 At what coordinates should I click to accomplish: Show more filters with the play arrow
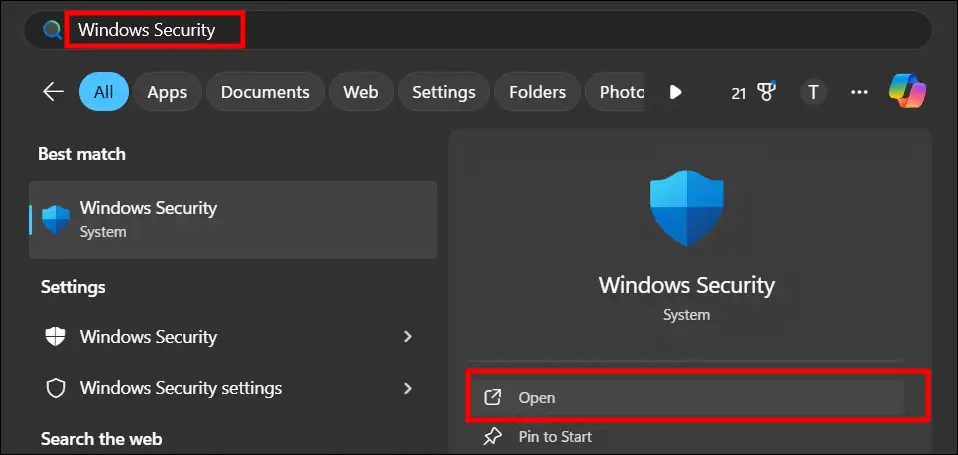click(675, 92)
